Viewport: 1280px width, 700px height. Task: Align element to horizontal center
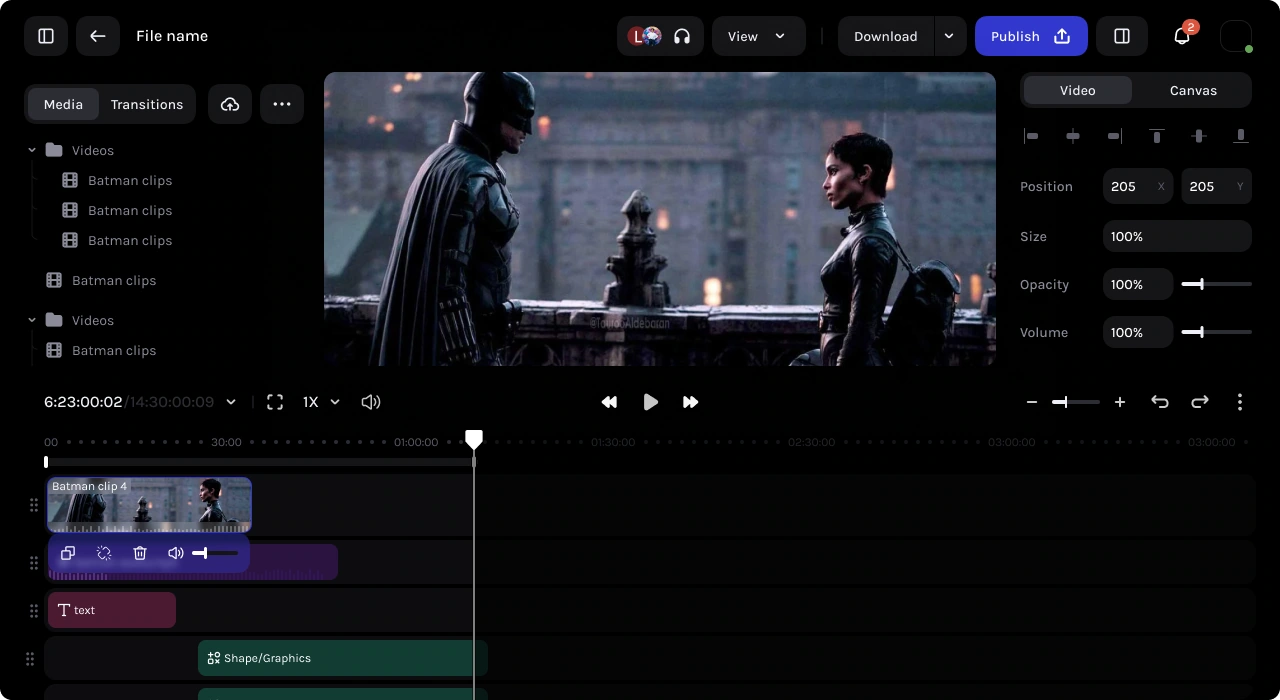click(1073, 136)
